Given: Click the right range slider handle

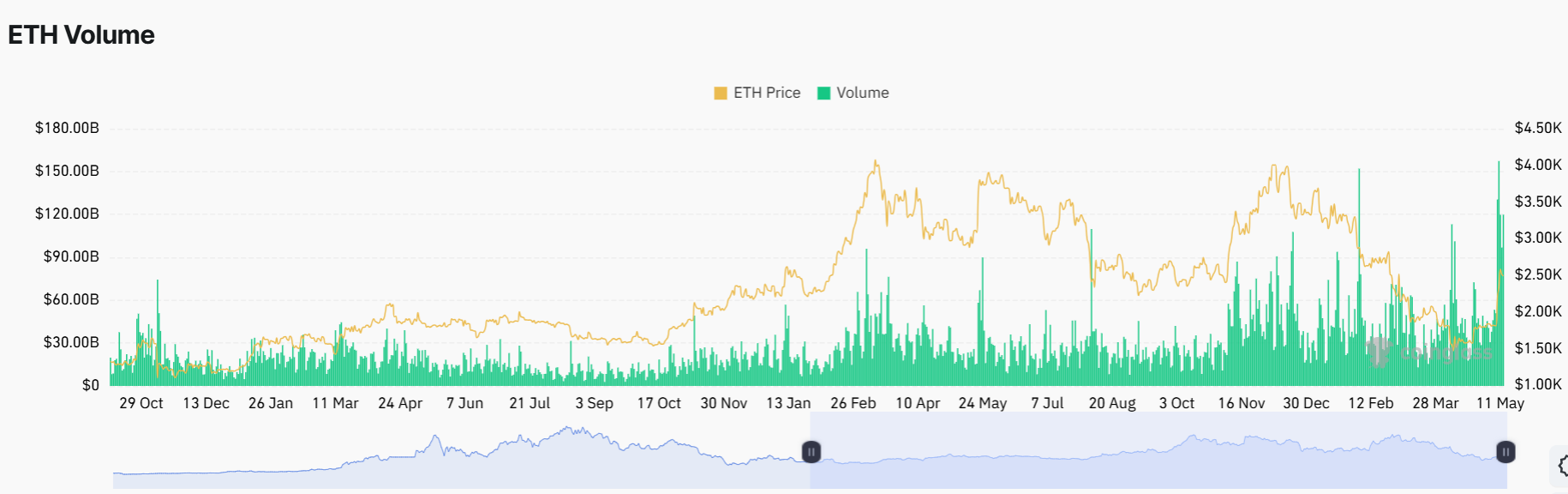Looking at the screenshot, I should [1505, 451].
